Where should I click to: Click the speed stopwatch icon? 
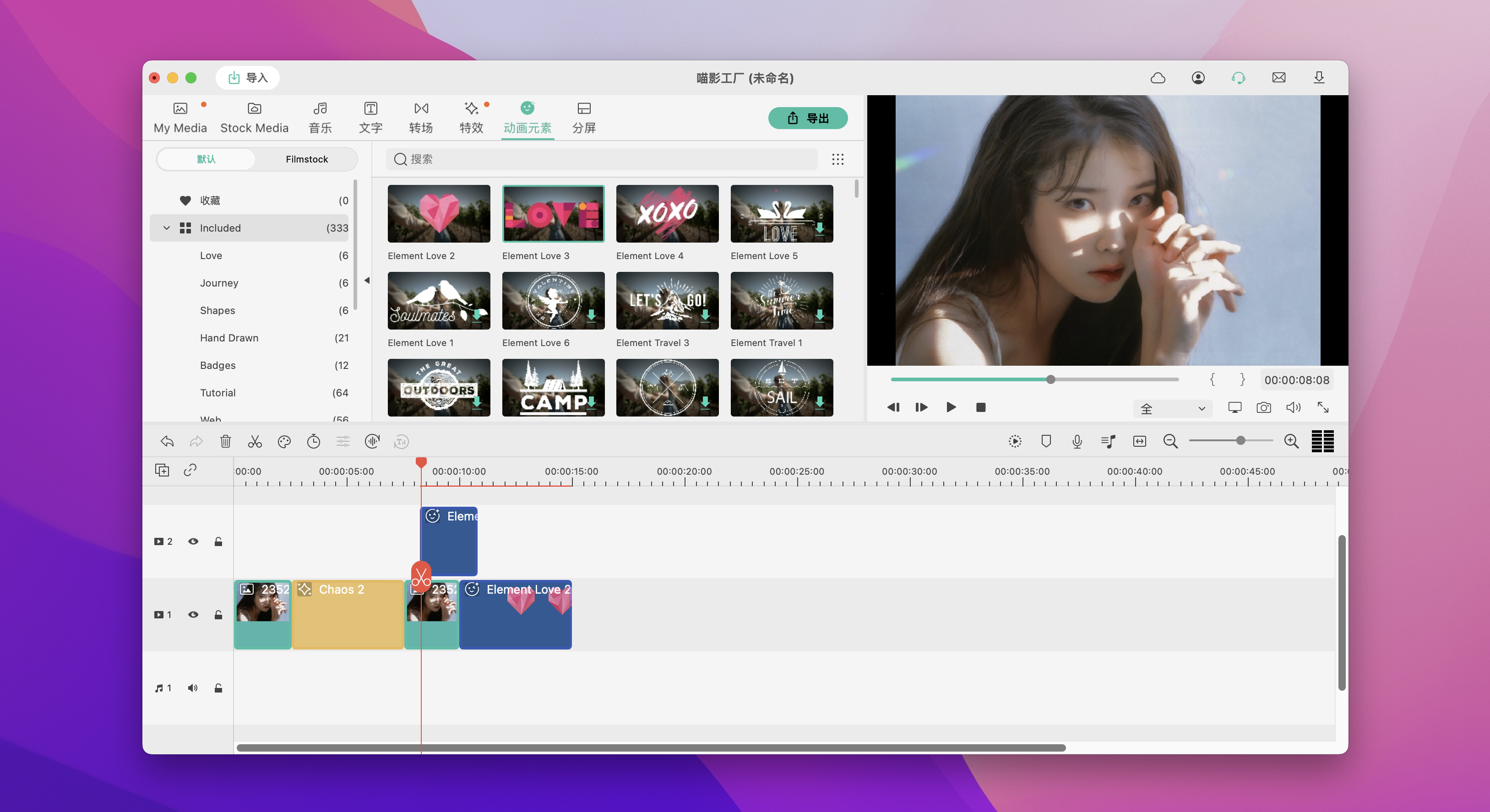point(314,442)
